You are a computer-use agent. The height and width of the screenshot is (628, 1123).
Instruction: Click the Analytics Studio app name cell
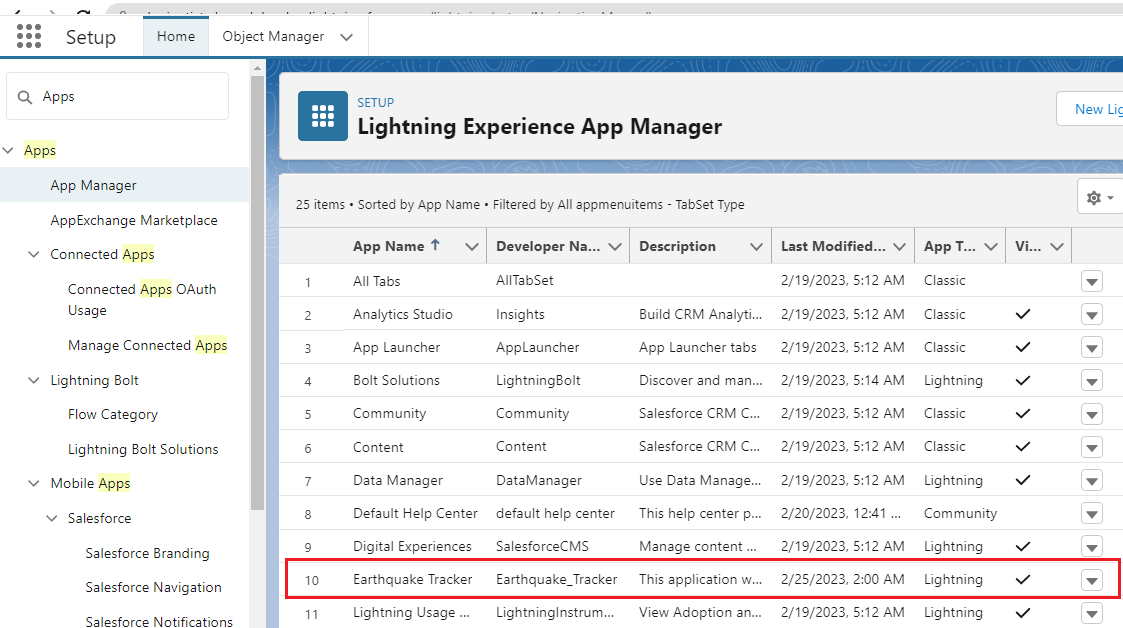point(403,314)
